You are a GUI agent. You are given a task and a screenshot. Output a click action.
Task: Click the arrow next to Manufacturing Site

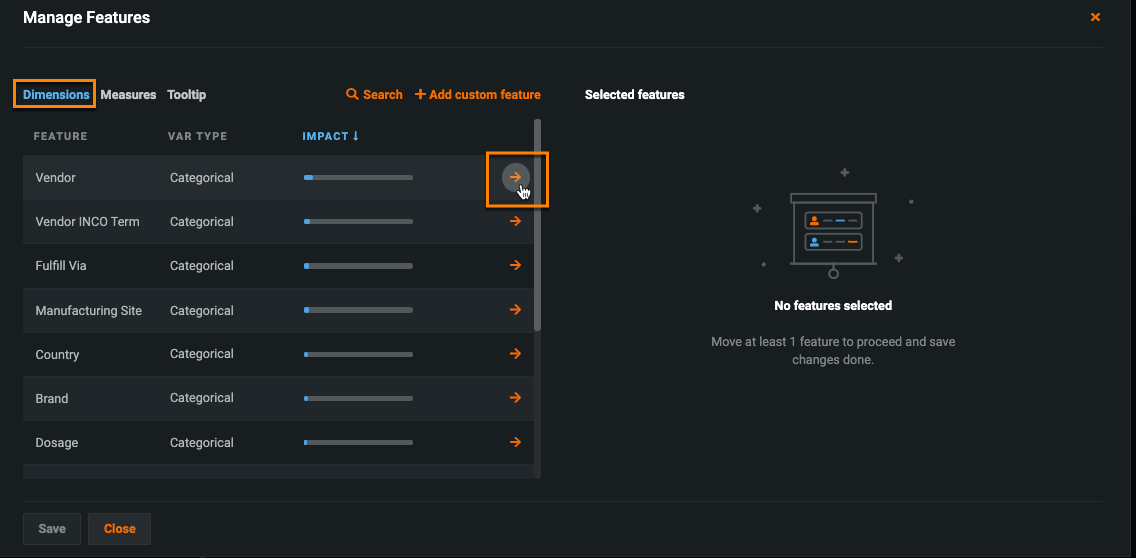[x=515, y=310]
